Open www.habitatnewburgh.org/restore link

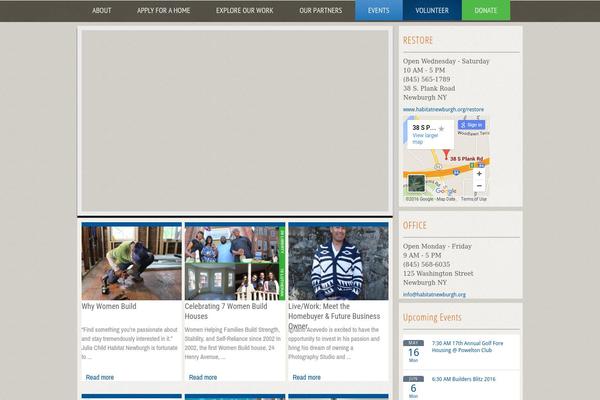point(443,109)
